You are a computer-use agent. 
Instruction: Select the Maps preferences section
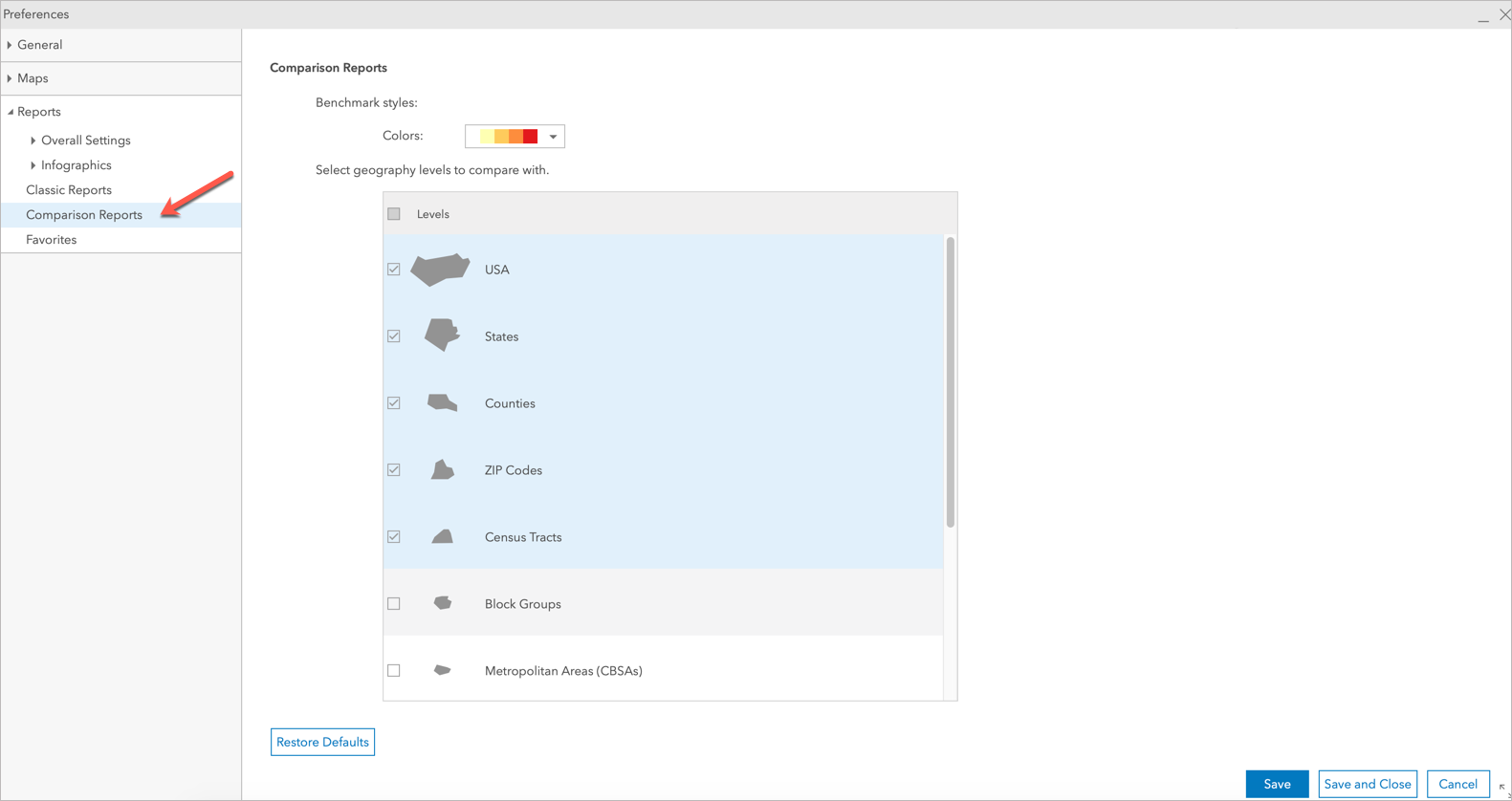coord(33,78)
